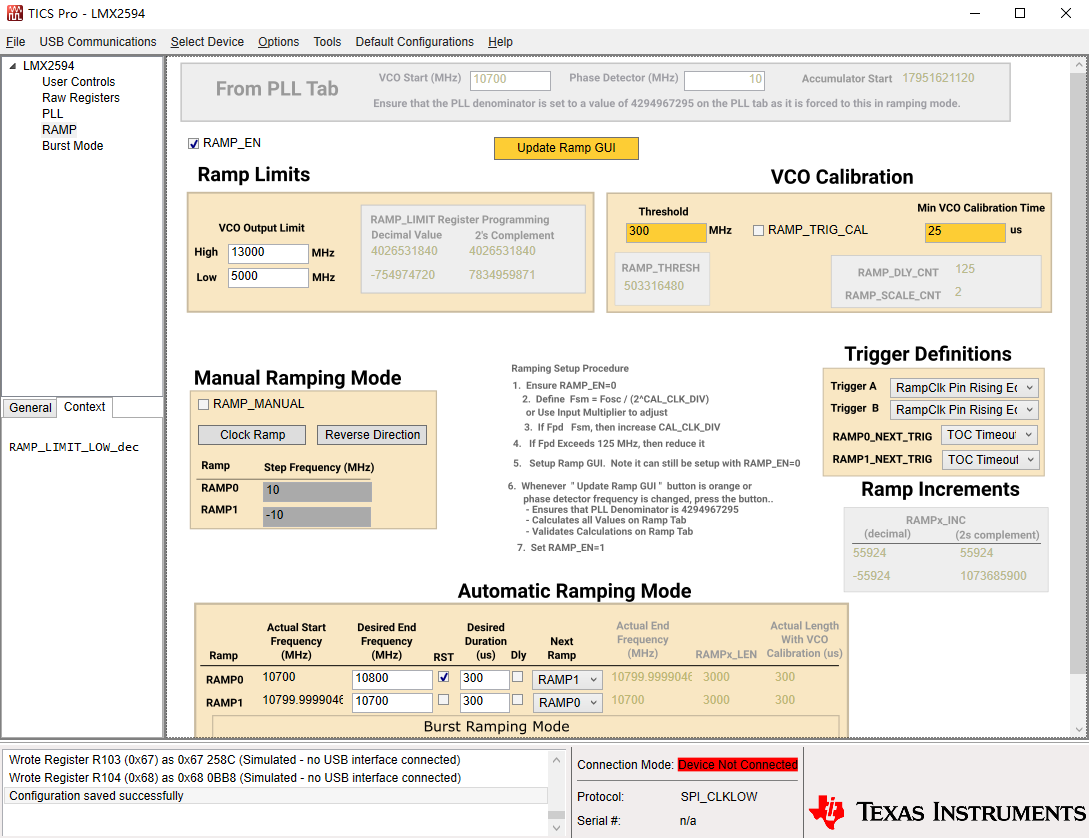Open the Trigger B dropdown

964,410
